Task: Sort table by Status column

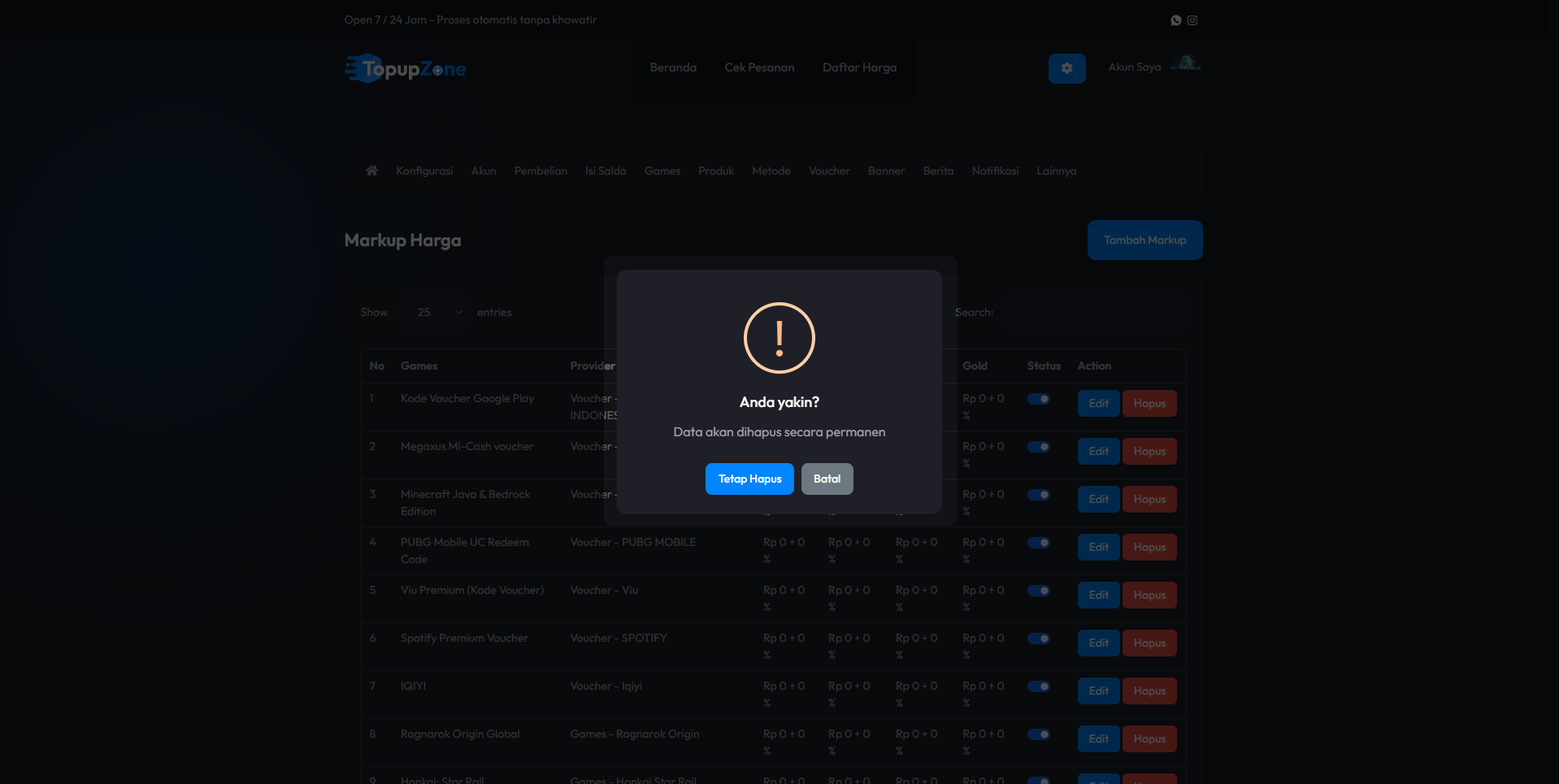Action: click(x=1044, y=366)
